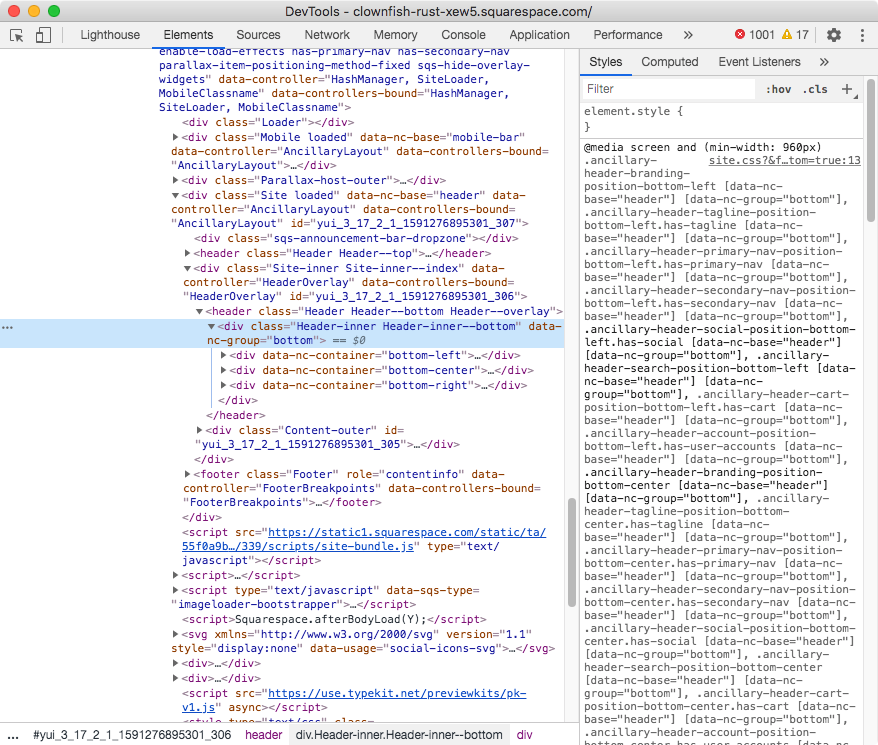Image resolution: width=878 pixels, height=745 pixels.
Task: Select trailing div breadcrumb
Action: pos(525,735)
